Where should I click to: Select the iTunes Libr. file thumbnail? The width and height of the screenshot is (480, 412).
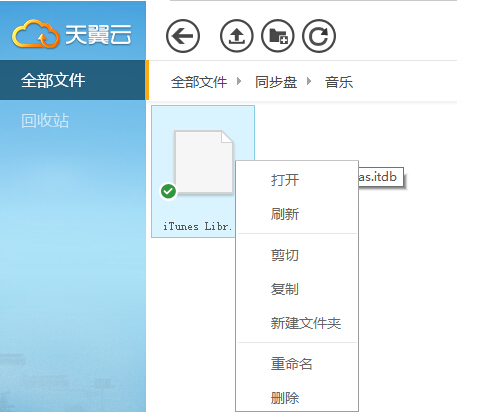click(203, 171)
